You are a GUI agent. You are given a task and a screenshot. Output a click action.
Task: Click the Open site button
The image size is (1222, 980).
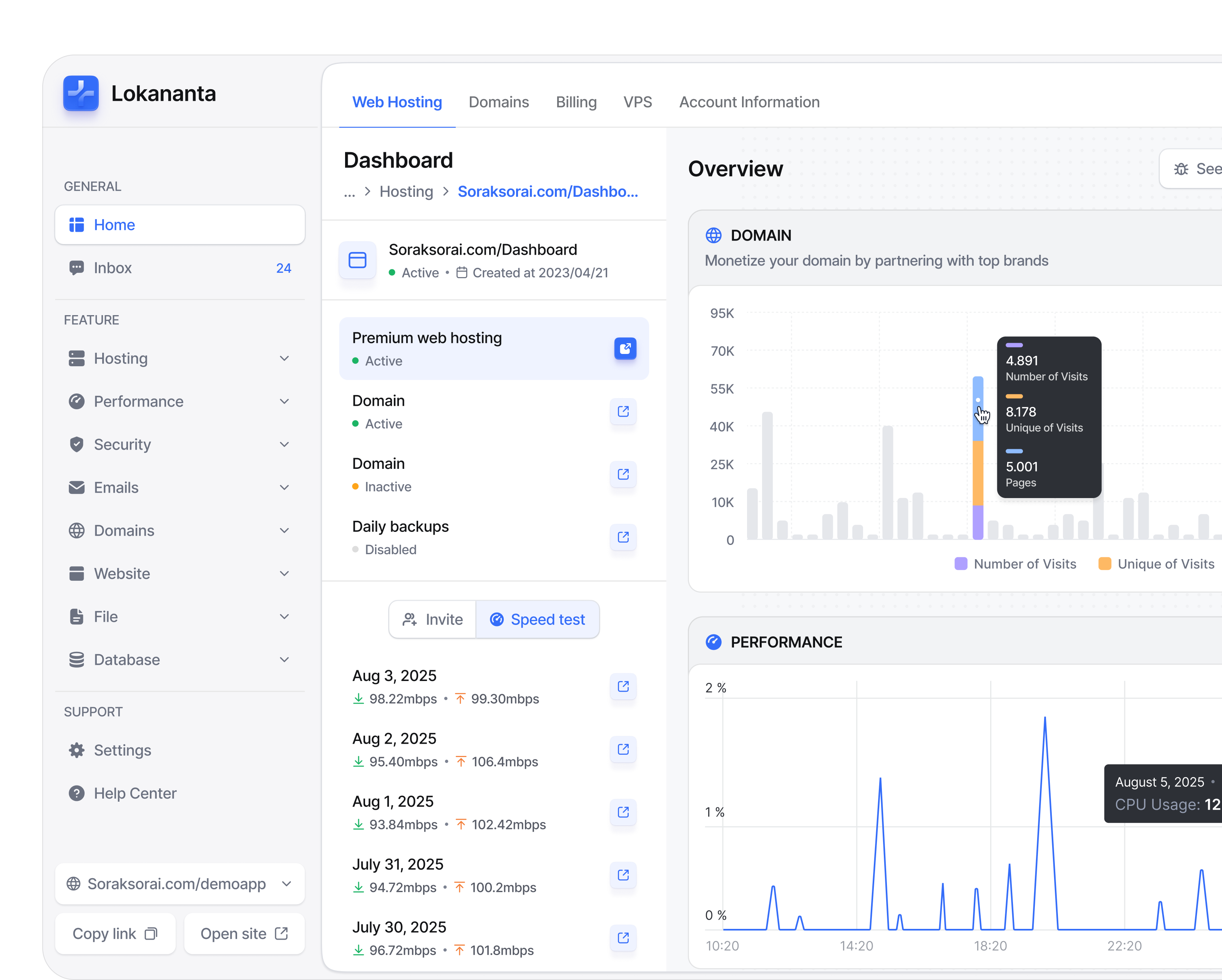click(244, 933)
